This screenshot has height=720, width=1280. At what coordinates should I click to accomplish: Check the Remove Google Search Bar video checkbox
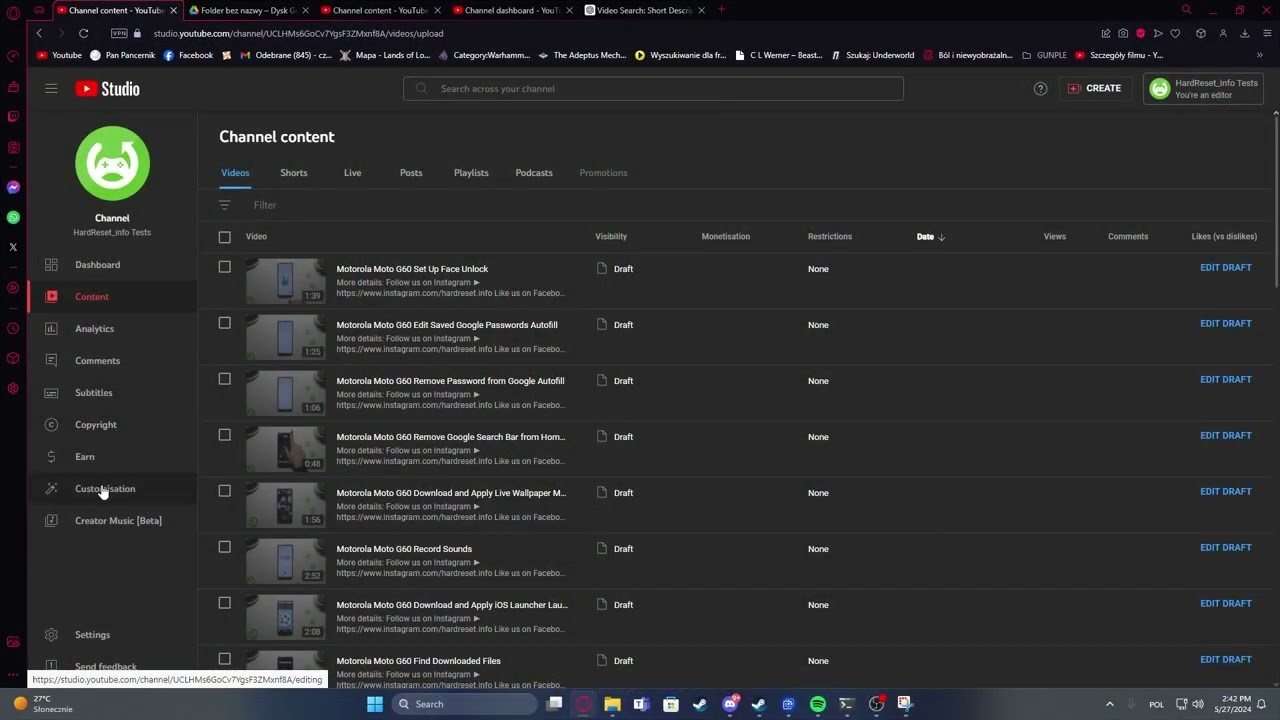coord(224,435)
